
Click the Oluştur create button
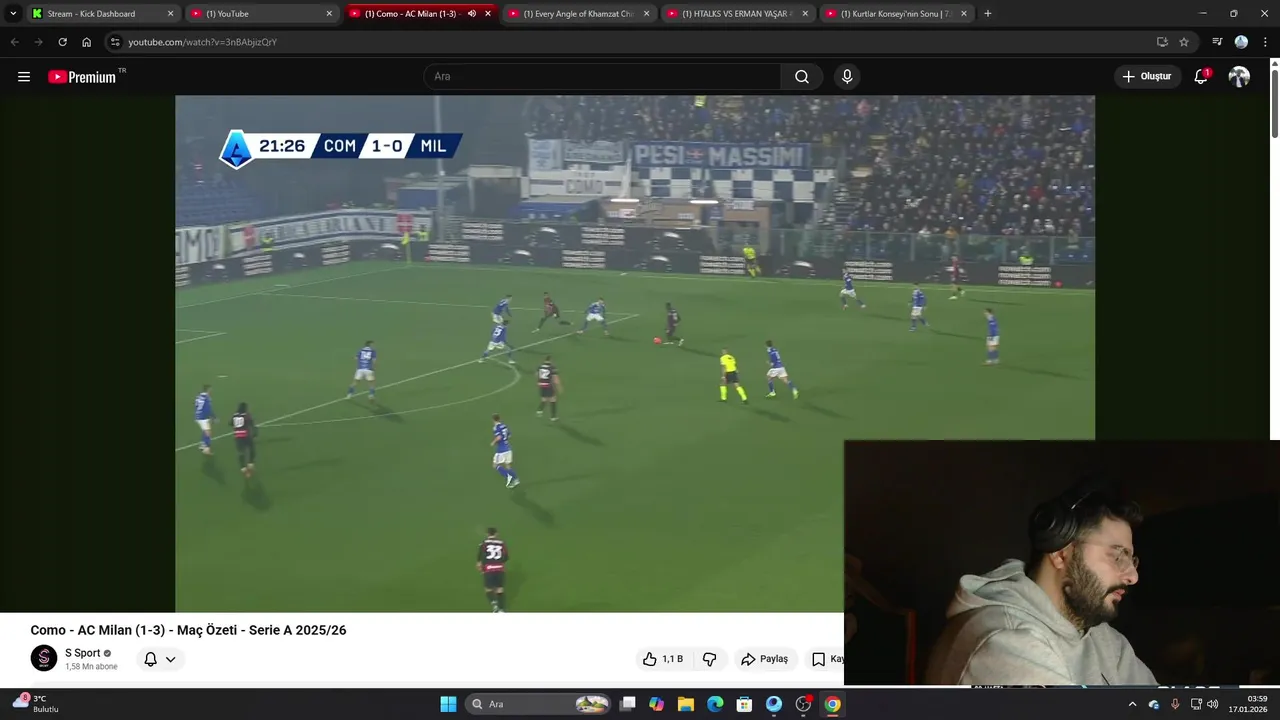coord(1146,77)
